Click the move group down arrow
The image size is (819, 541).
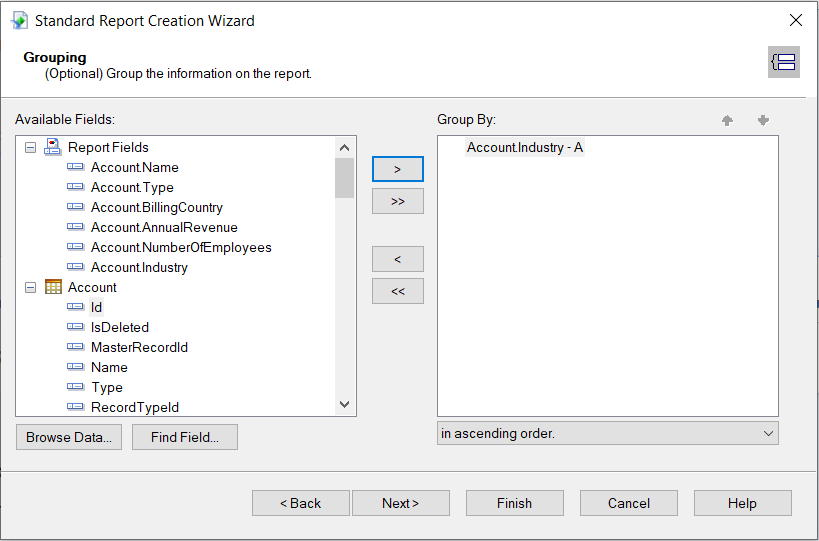pyautogui.click(x=763, y=120)
